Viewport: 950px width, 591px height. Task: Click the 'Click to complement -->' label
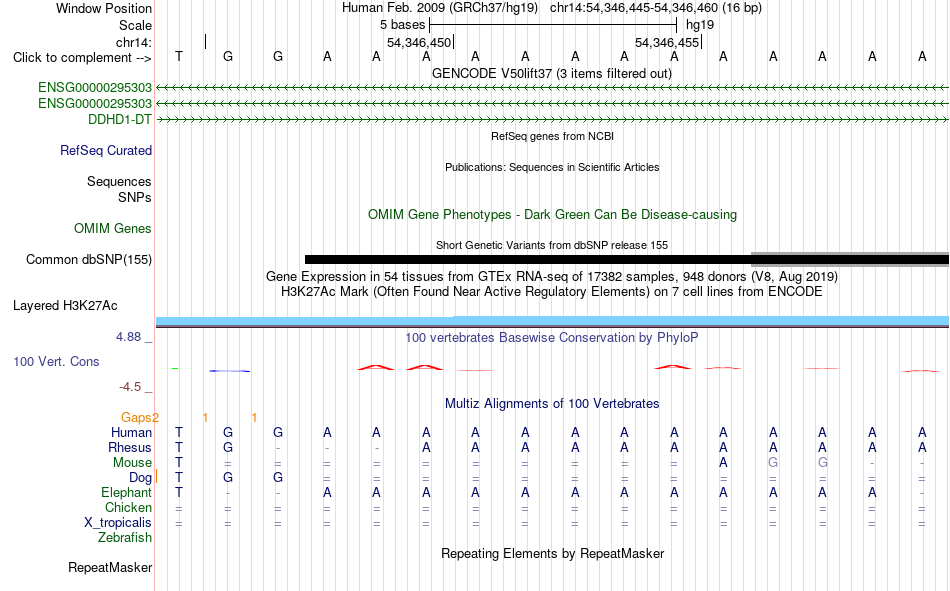coord(82,58)
